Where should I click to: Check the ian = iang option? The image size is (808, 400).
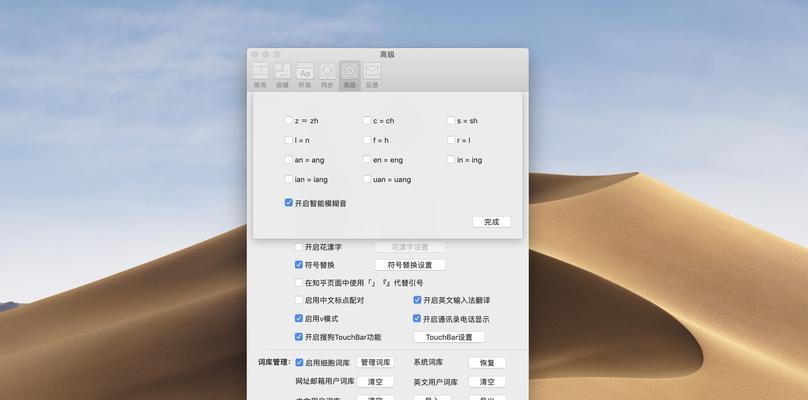pos(289,179)
